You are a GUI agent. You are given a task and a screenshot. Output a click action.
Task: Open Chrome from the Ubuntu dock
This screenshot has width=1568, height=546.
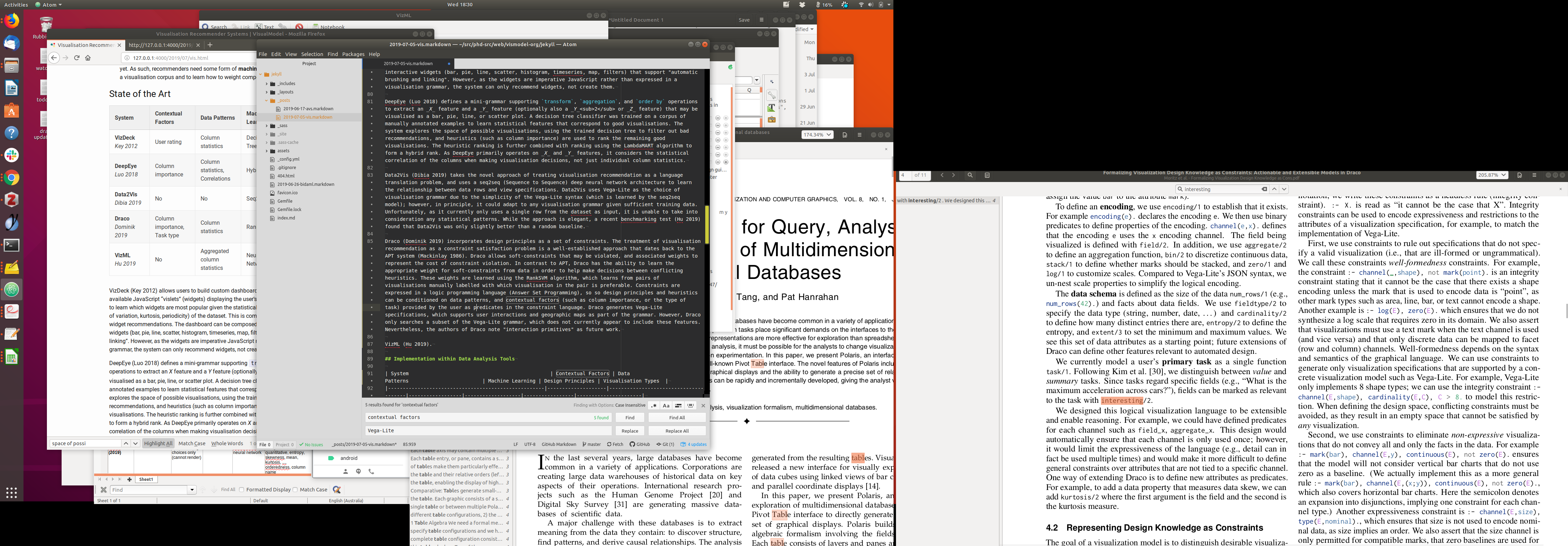pos(12,178)
